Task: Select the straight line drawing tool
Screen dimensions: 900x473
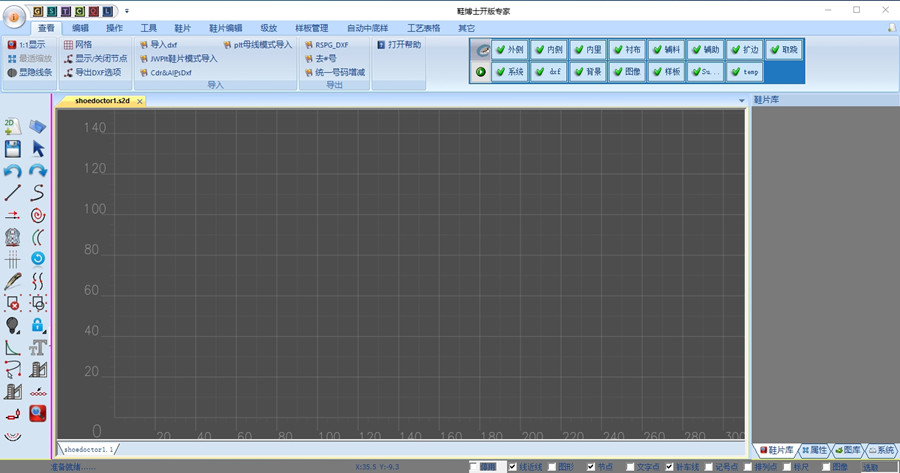Action: tap(13, 193)
